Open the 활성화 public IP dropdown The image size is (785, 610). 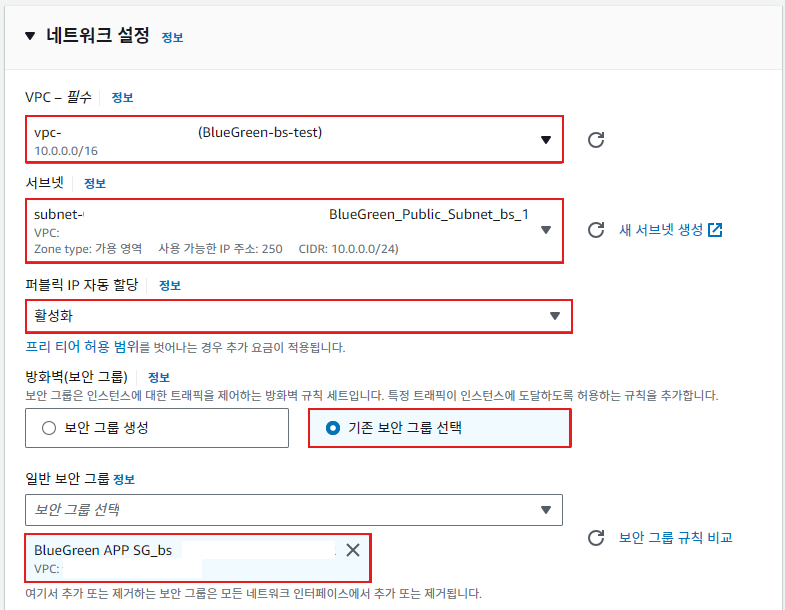pyautogui.click(x=299, y=316)
